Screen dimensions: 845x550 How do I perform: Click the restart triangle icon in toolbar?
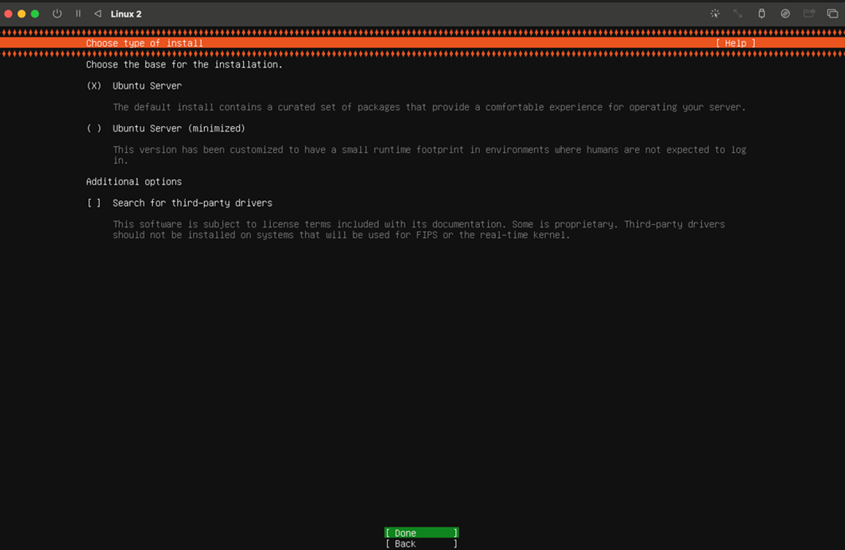[x=98, y=14]
